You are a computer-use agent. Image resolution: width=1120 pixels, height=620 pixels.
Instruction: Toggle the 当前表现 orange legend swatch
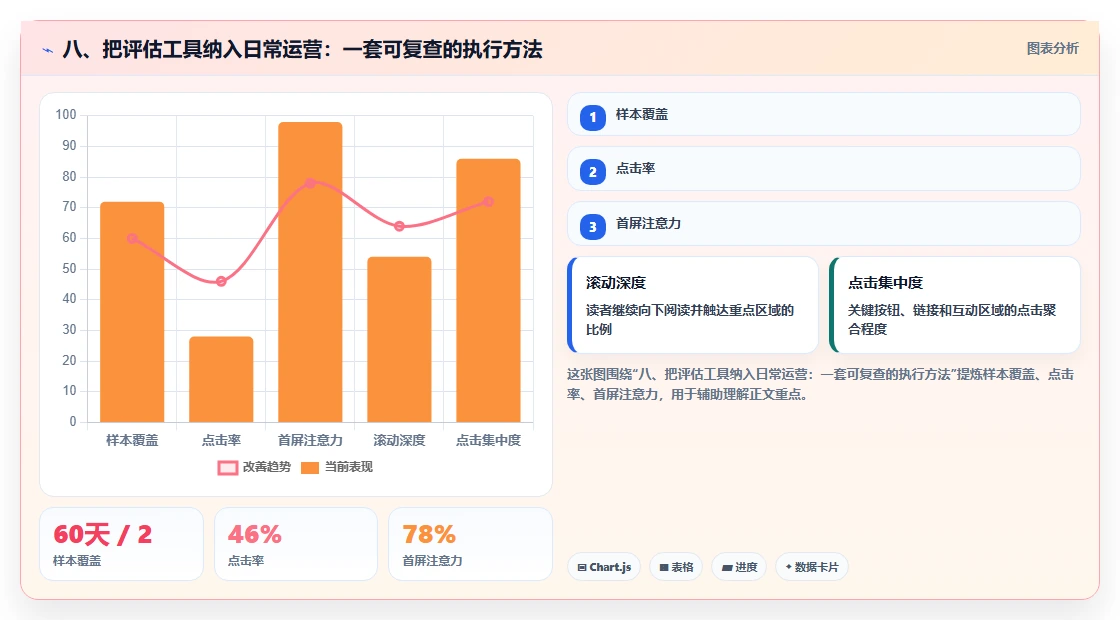click(x=310, y=468)
